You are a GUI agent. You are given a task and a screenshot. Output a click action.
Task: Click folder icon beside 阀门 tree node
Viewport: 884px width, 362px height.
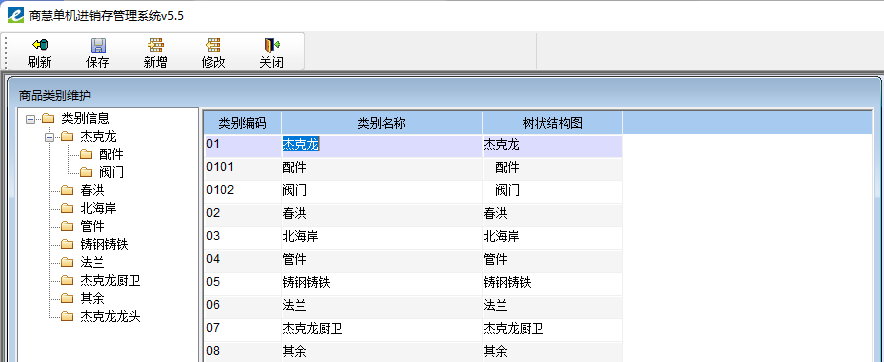point(86,172)
